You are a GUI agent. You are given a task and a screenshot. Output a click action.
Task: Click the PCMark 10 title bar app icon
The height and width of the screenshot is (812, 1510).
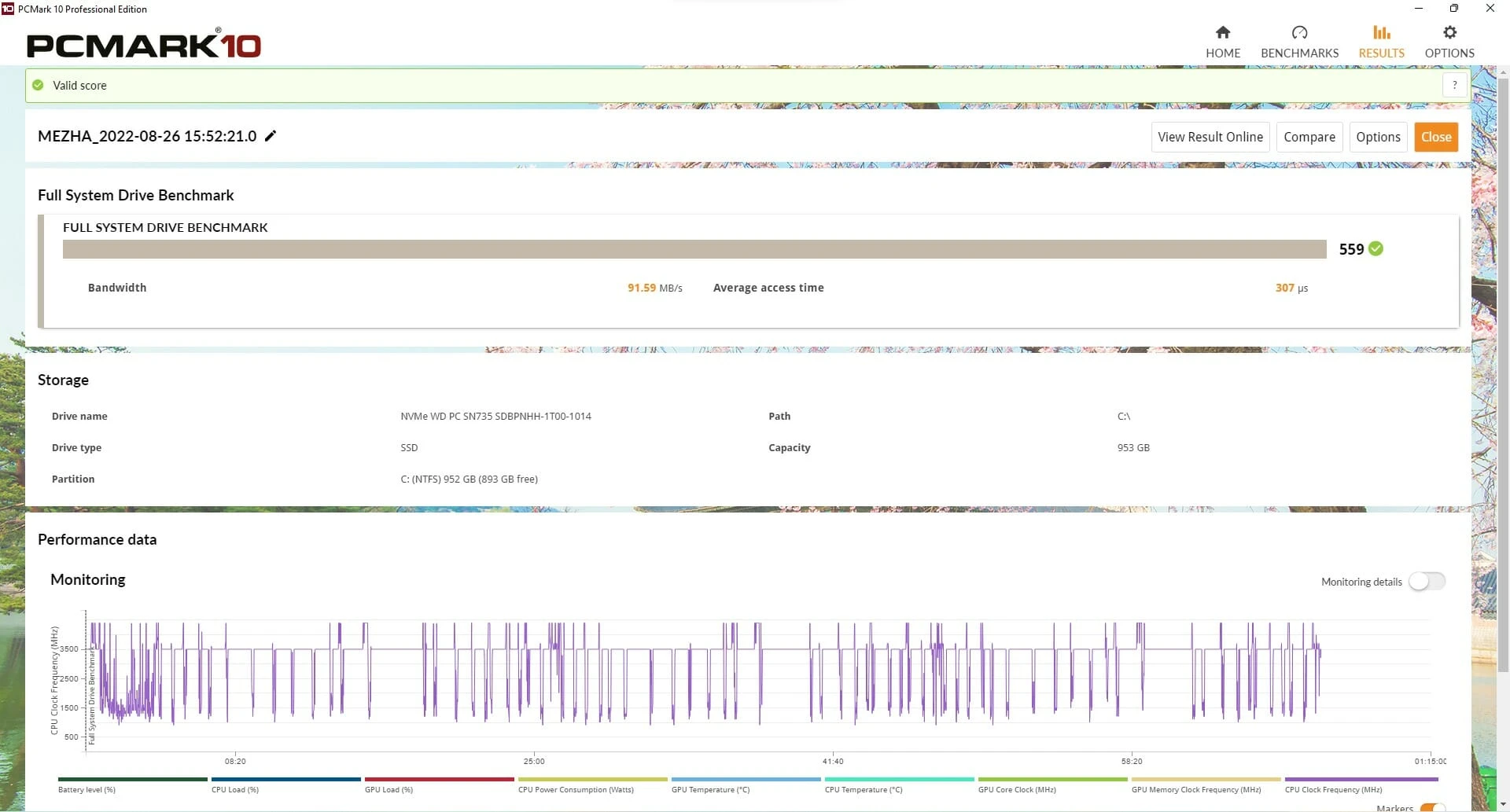click(8, 9)
